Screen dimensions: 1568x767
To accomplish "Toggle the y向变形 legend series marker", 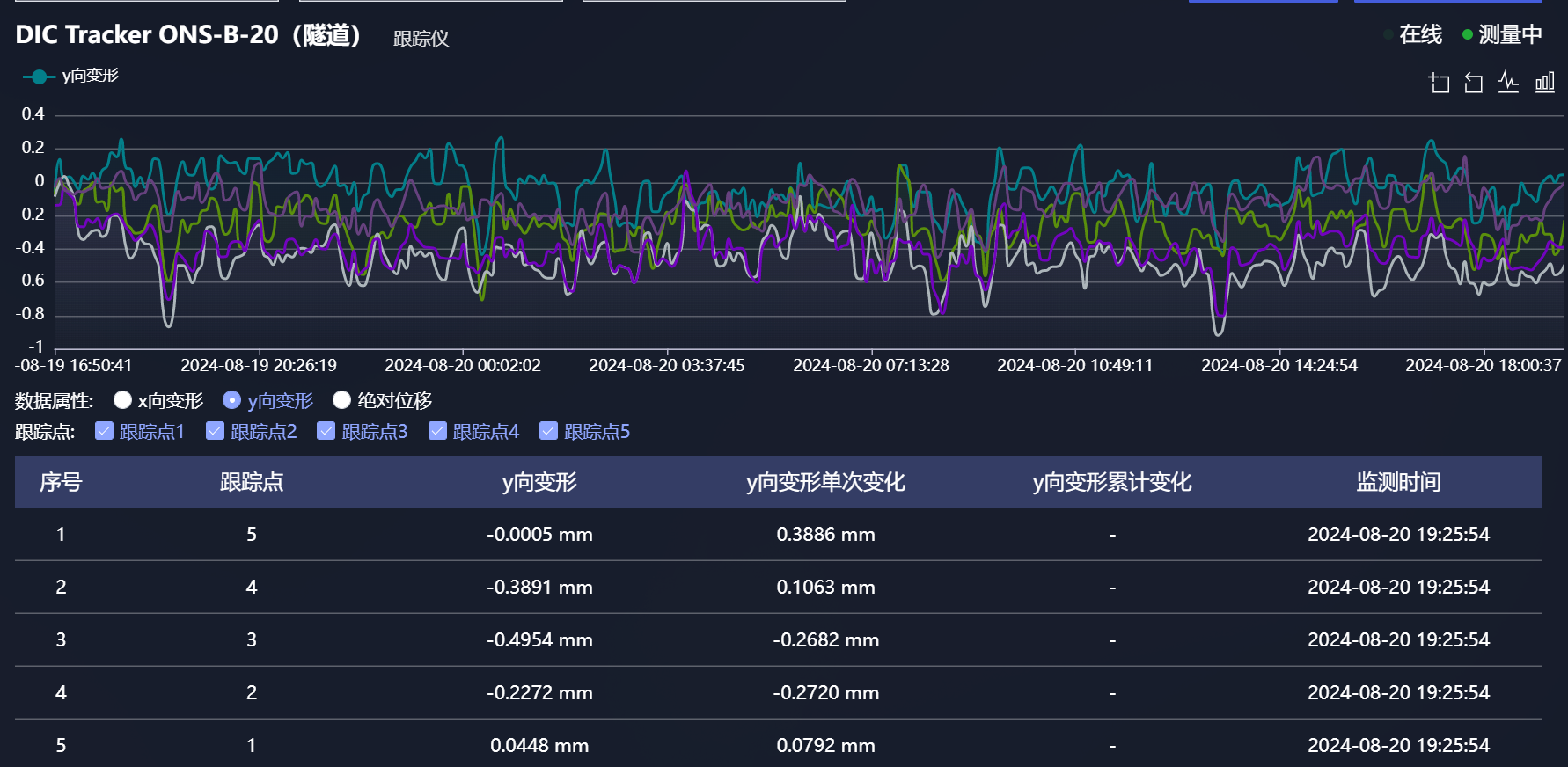I will (x=39, y=77).
